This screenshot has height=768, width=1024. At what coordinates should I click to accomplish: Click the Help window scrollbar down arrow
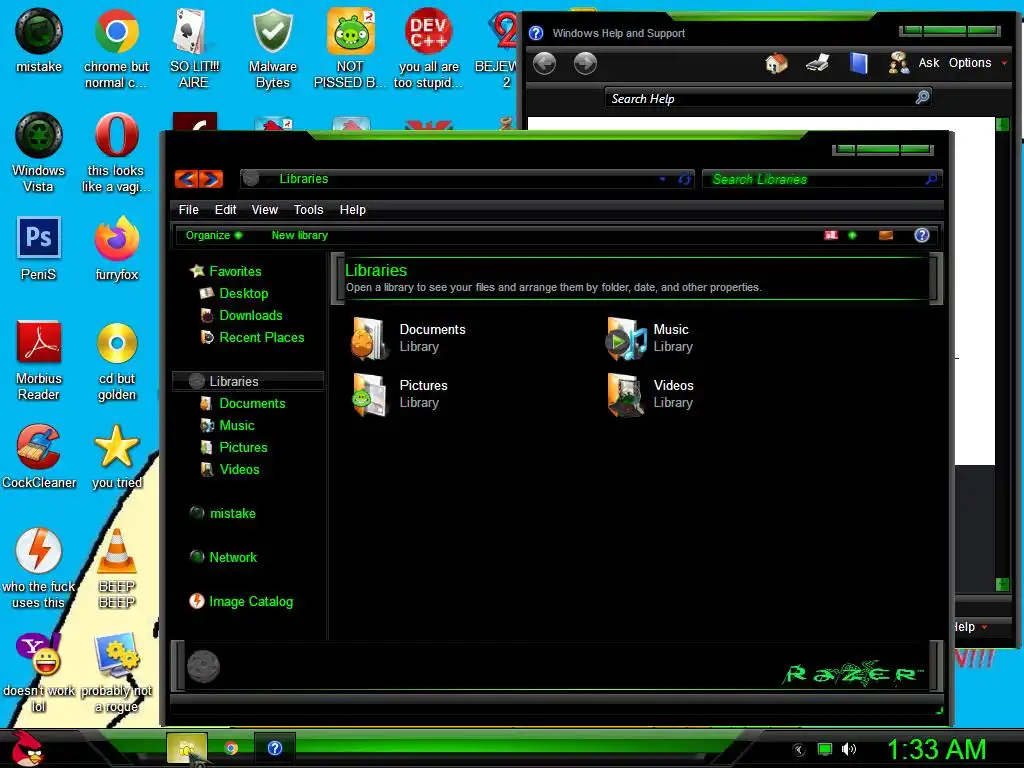[x=1002, y=584]
